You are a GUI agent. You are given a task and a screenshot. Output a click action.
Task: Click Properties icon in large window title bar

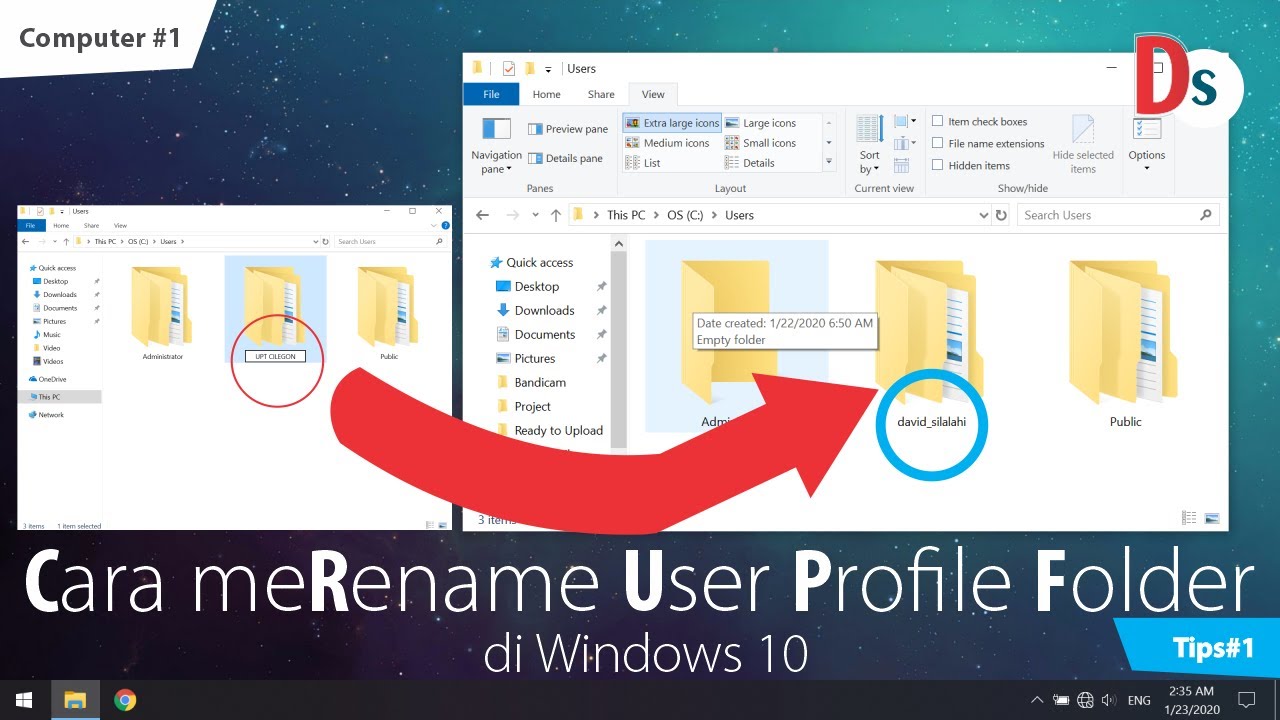(509, 69)
